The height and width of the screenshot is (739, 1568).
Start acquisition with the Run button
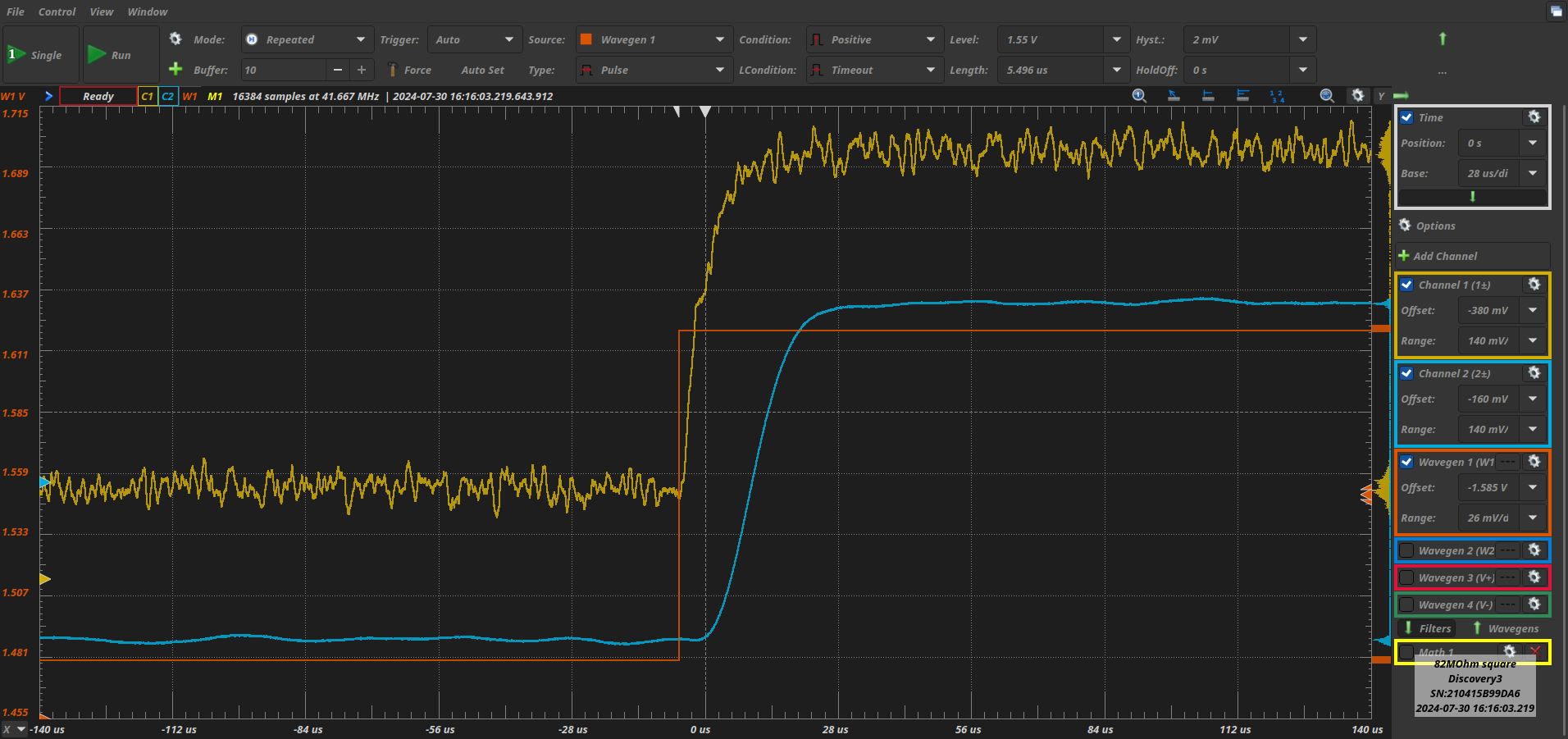point(121,55)
